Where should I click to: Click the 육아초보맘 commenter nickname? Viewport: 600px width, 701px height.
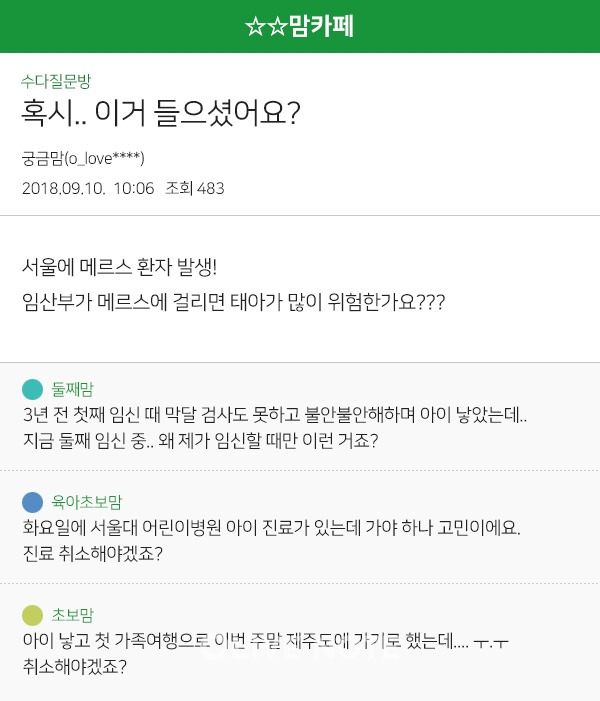point(87,502)
